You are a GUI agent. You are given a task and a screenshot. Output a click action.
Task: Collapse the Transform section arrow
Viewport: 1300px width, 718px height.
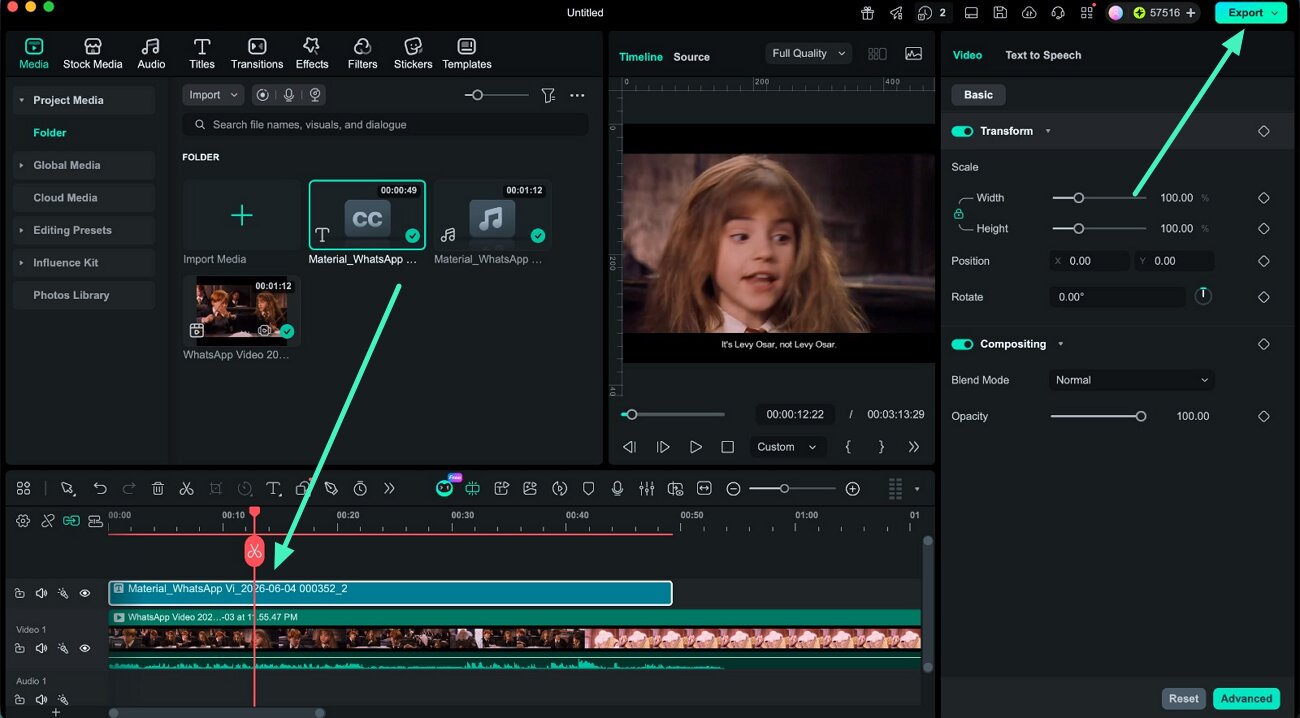(x=1048, y=131)
